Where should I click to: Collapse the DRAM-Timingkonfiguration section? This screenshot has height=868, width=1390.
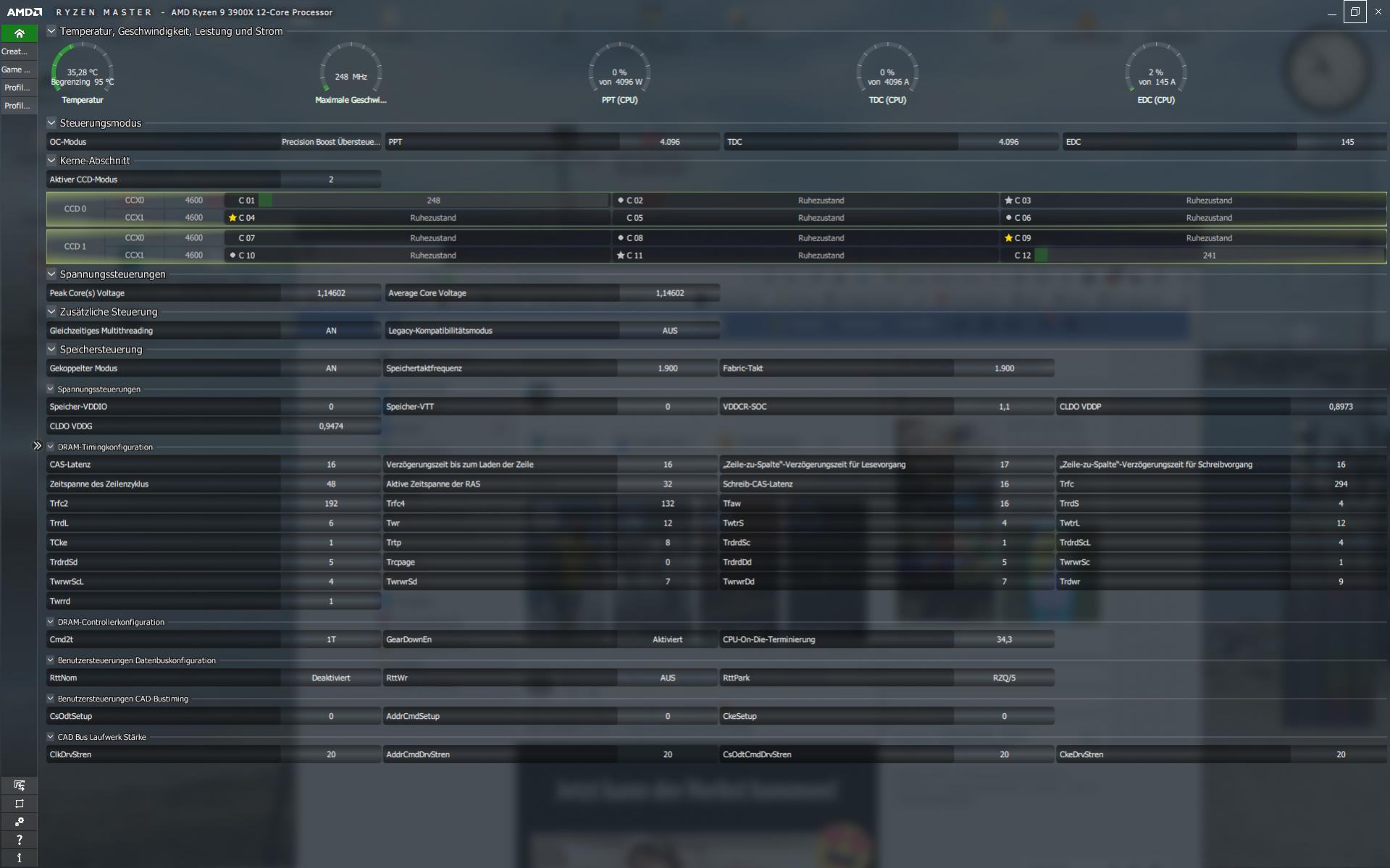tap(51, 447)
